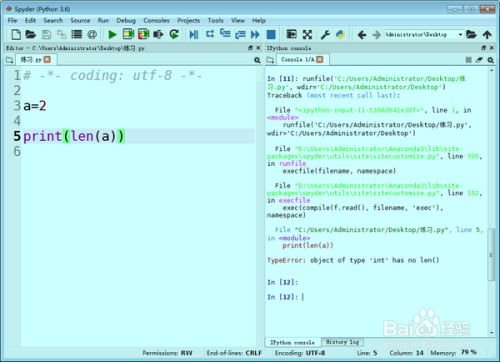Click the console scrollbar thumb
500x362 pixels.
click(491, 255)
